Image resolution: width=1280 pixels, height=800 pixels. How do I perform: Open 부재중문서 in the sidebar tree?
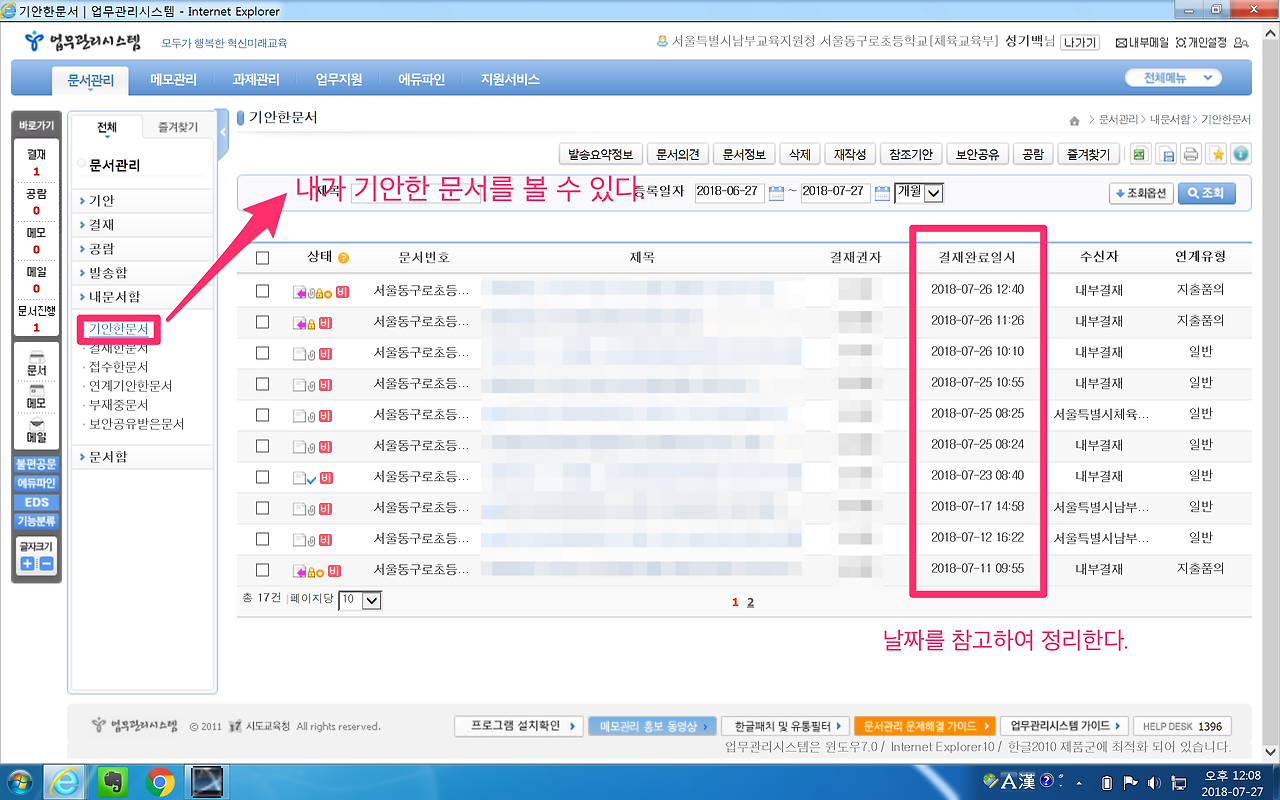point(118,405)
